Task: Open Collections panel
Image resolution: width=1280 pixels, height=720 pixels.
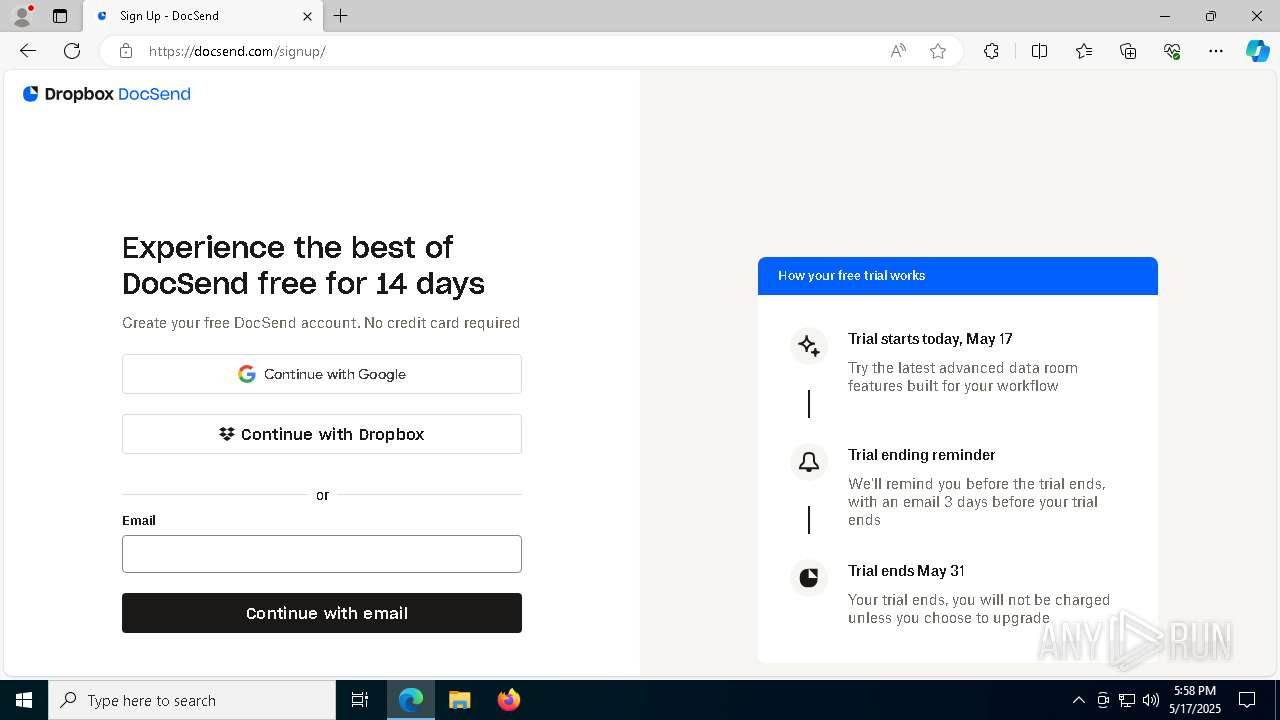Action: point(1128,51)
